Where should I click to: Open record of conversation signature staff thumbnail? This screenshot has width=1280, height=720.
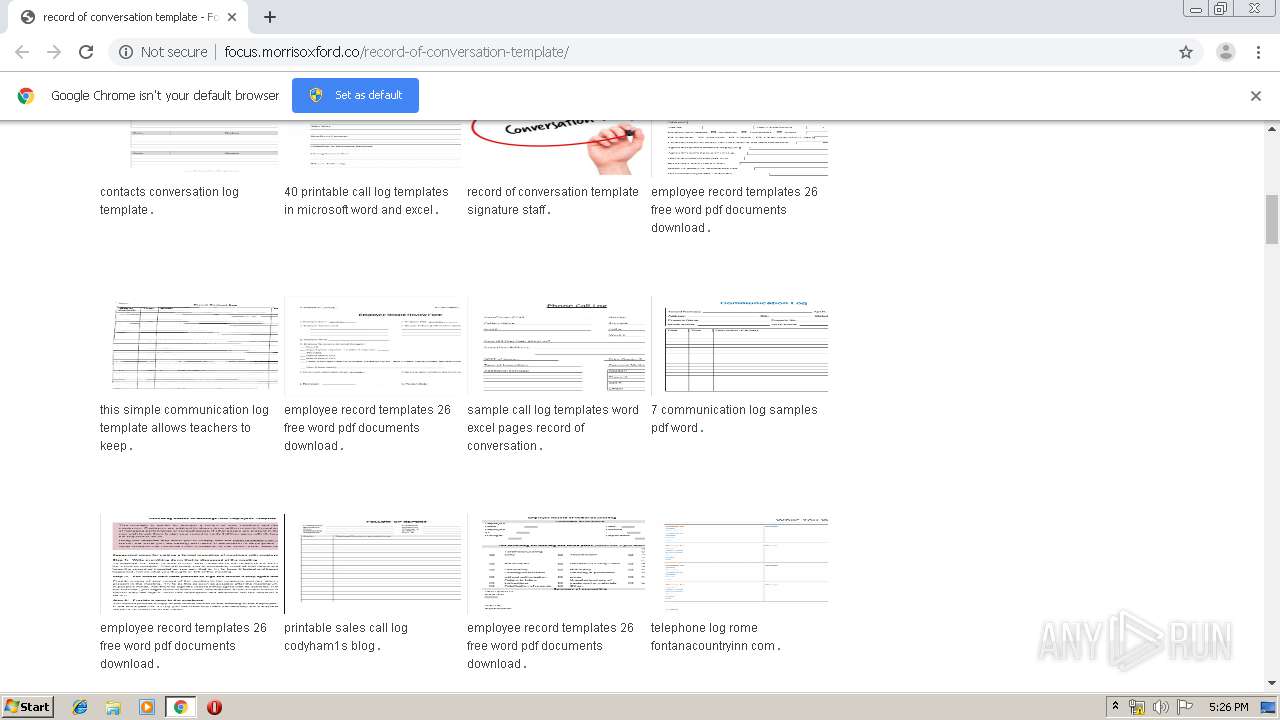556,148
